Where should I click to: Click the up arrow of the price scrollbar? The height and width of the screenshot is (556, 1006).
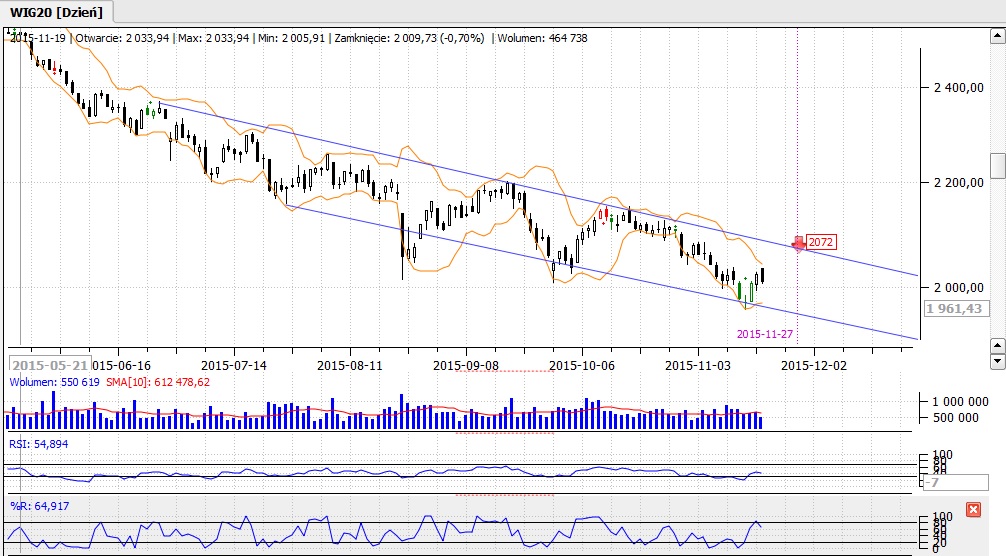click(x=997, y=37)
